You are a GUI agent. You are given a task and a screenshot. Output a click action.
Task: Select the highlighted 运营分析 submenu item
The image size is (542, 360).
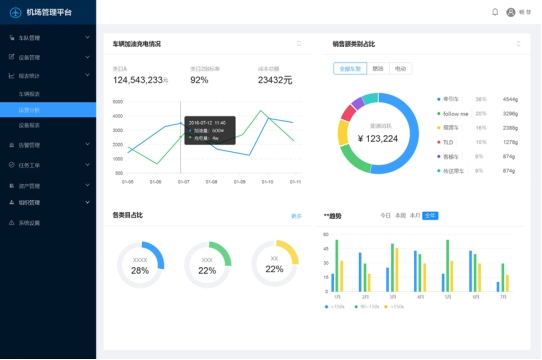point(48,110)
